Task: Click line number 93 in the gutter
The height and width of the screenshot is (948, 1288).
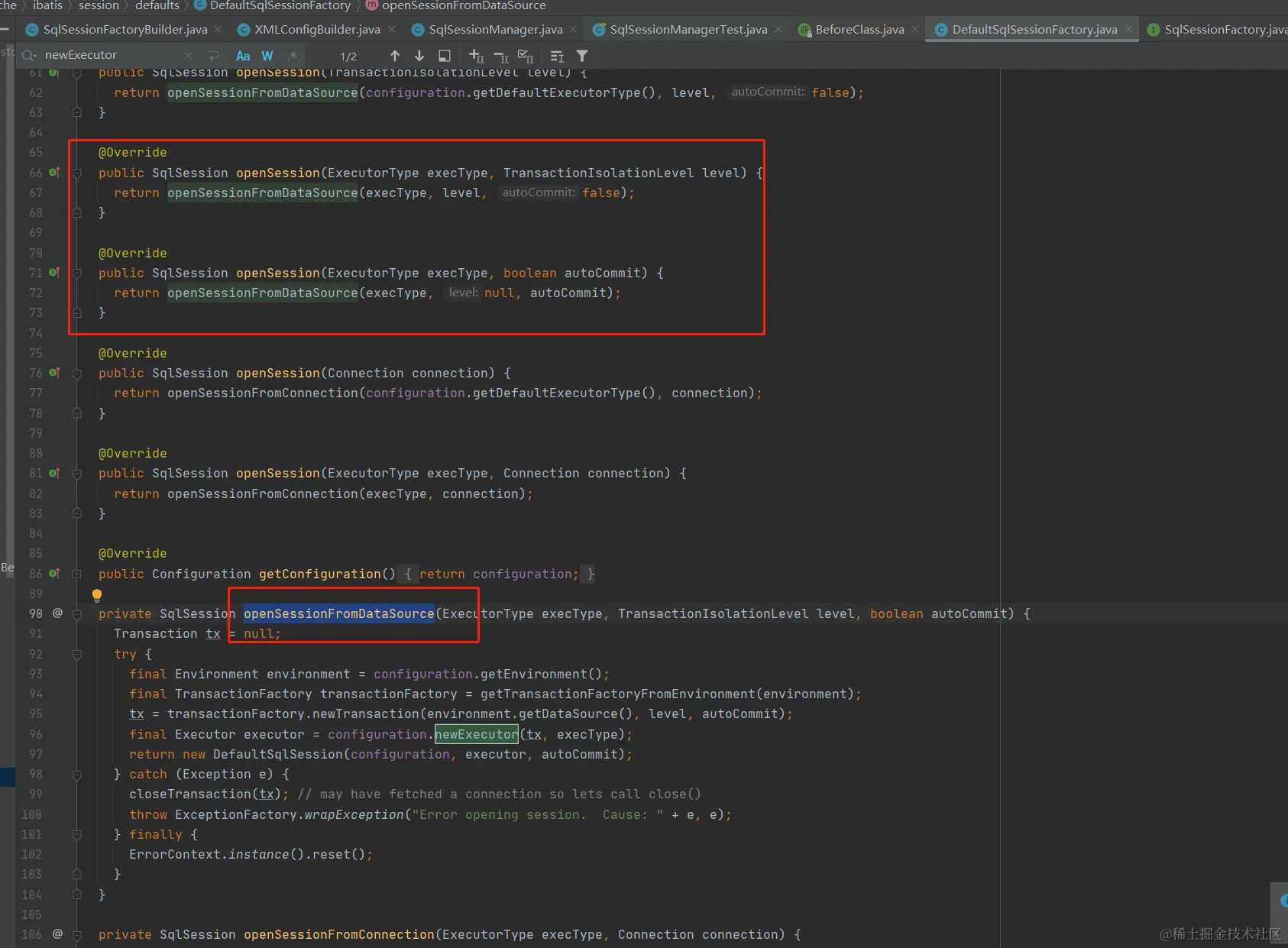Action: point(35,674)
